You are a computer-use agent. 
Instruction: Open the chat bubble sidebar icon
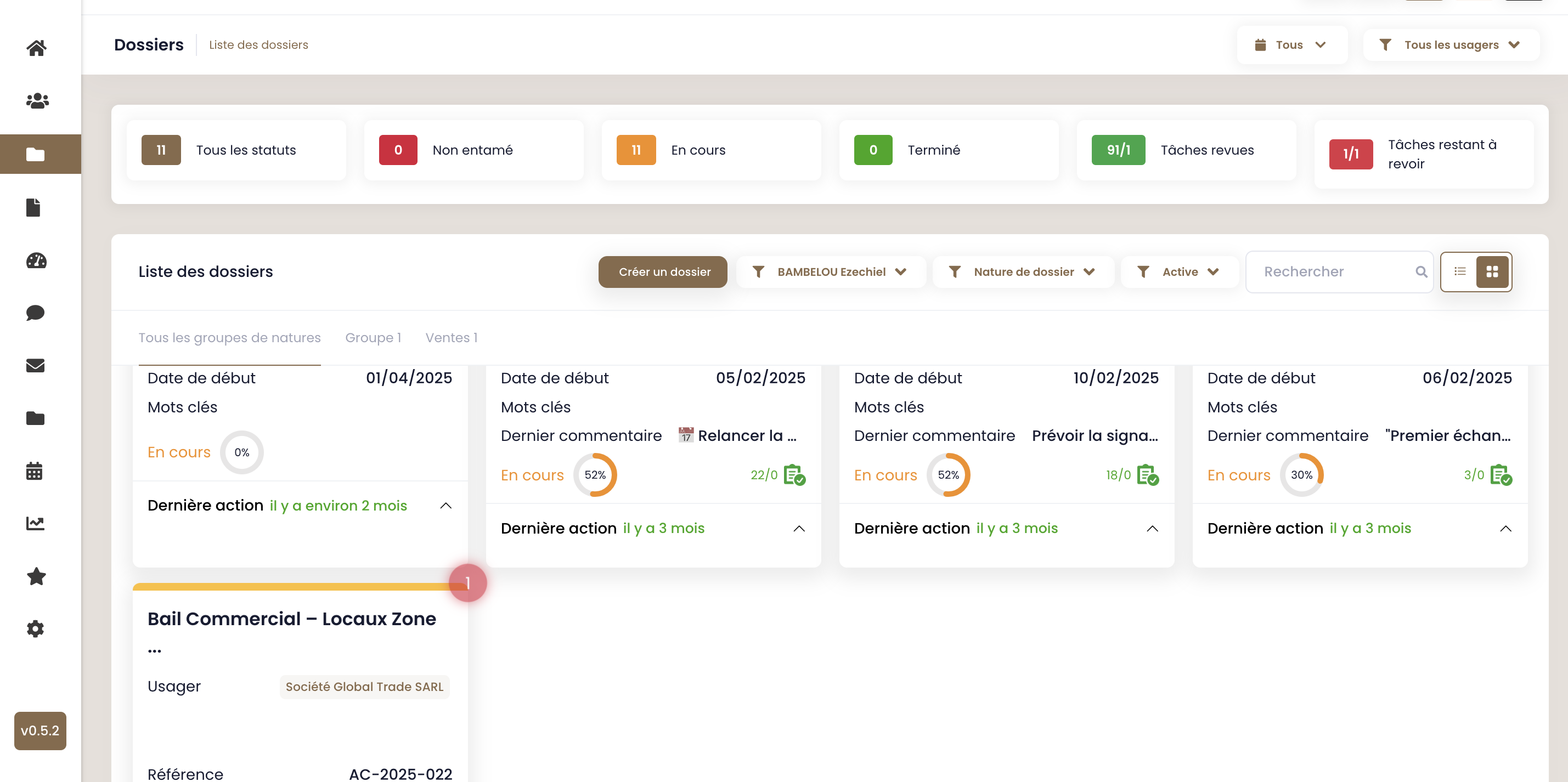[35, 313]
